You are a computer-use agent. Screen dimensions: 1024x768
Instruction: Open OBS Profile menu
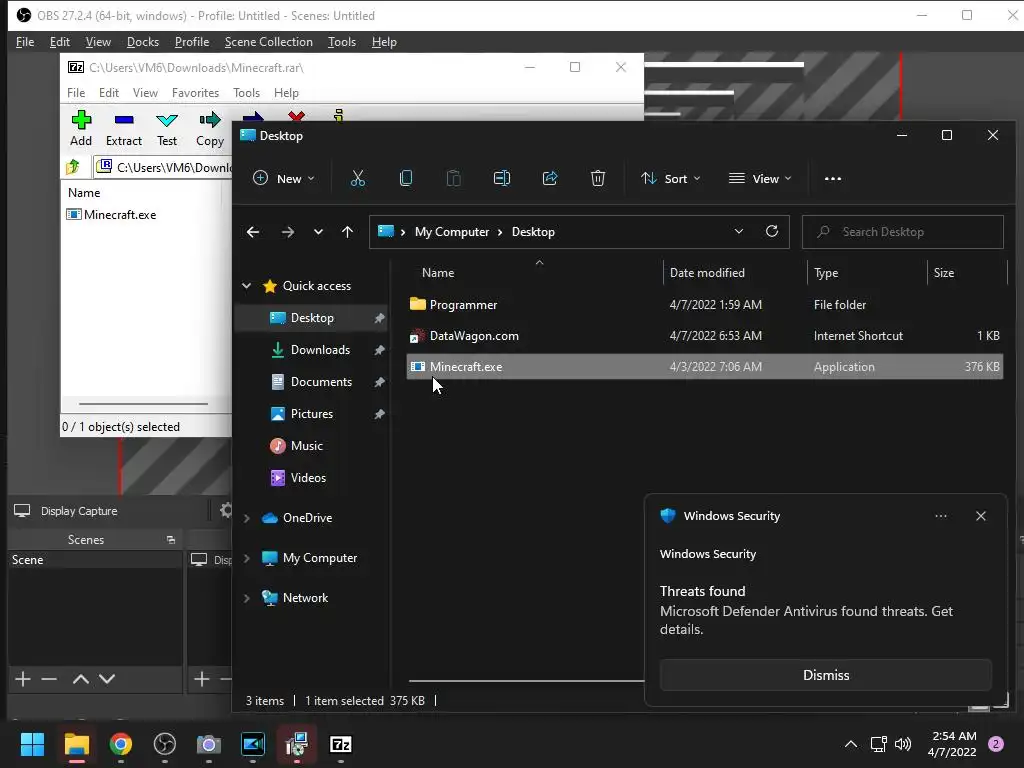tap(192, 42)
